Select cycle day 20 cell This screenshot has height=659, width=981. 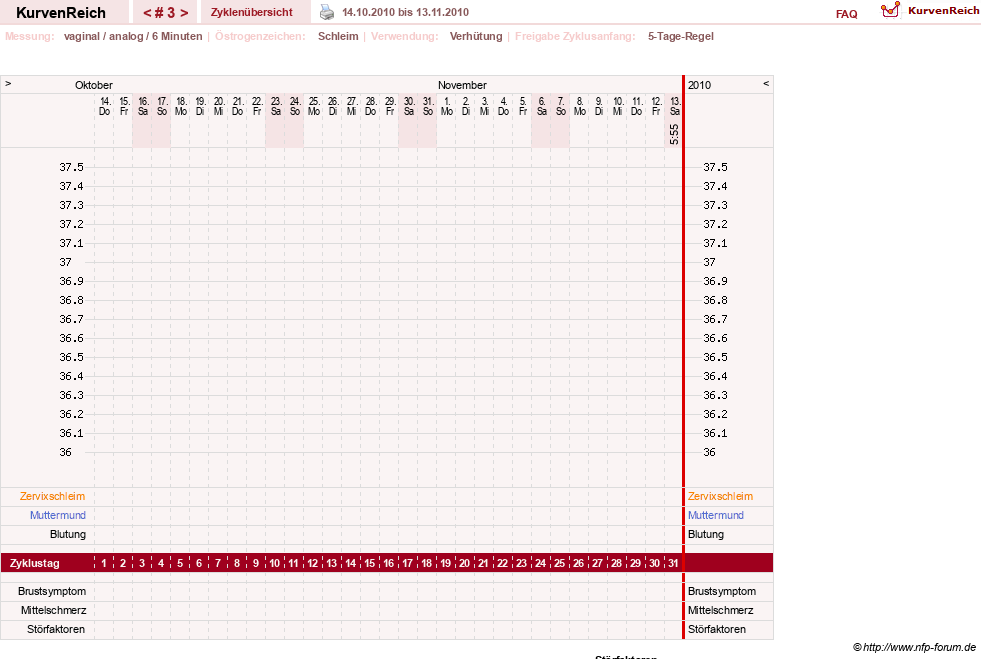464,563
